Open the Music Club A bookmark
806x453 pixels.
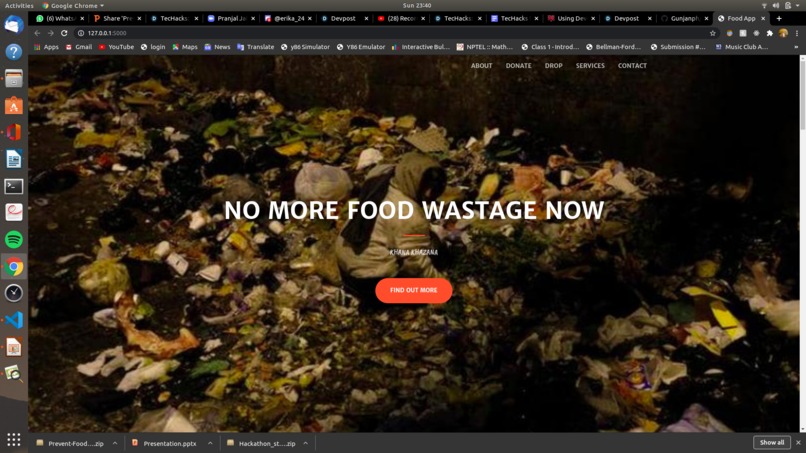point(742,47)
